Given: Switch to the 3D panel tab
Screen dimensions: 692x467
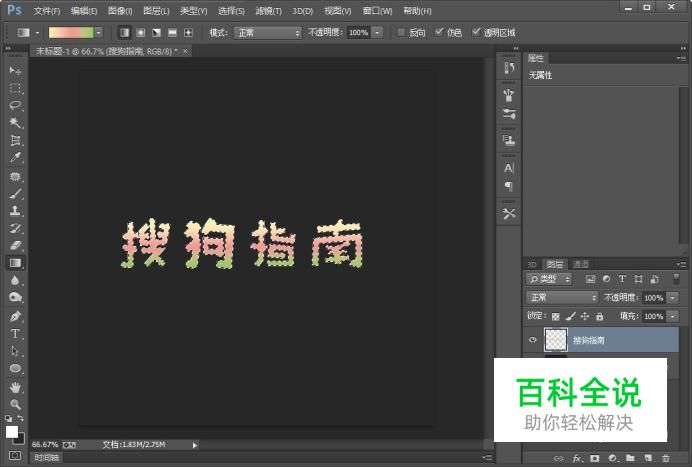Looking at the screenshot, I should [532, 264].
